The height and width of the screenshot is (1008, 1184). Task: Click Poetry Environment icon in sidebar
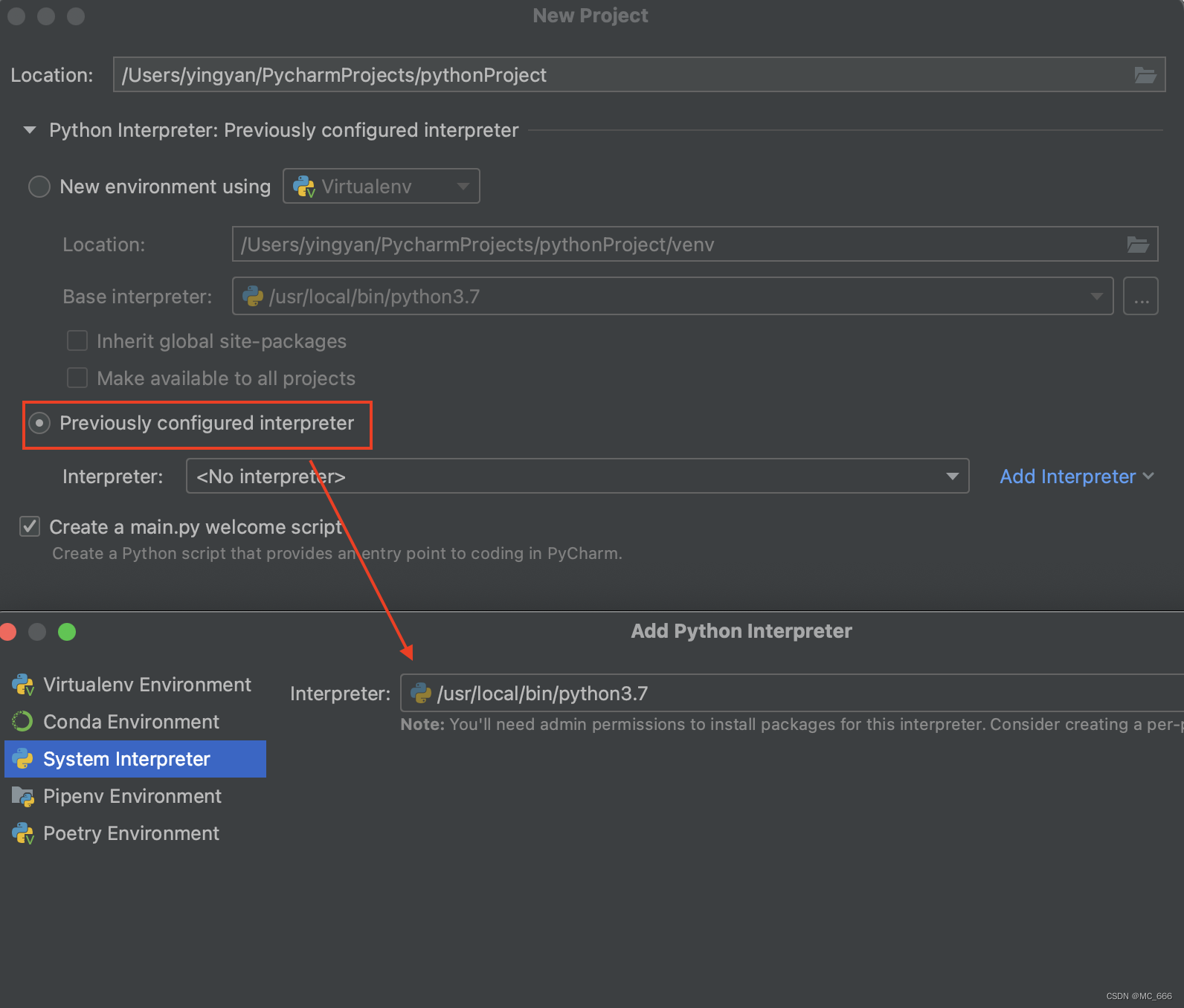click(23, 833)
